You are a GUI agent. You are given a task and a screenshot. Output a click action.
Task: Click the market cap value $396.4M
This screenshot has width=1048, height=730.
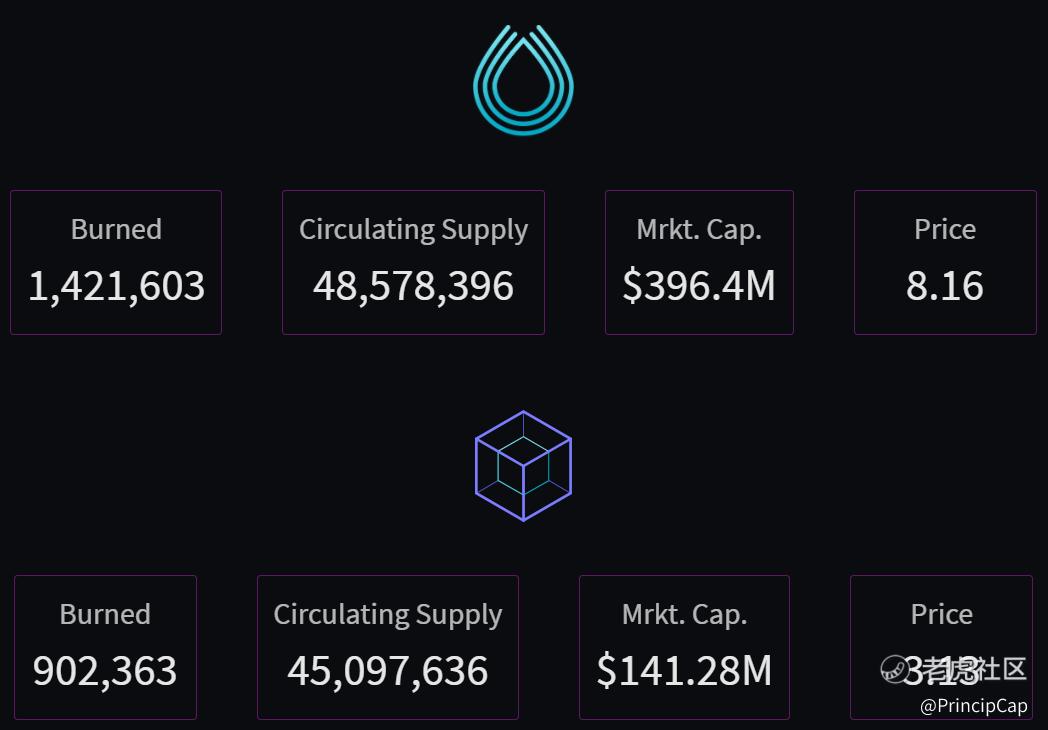699,286
